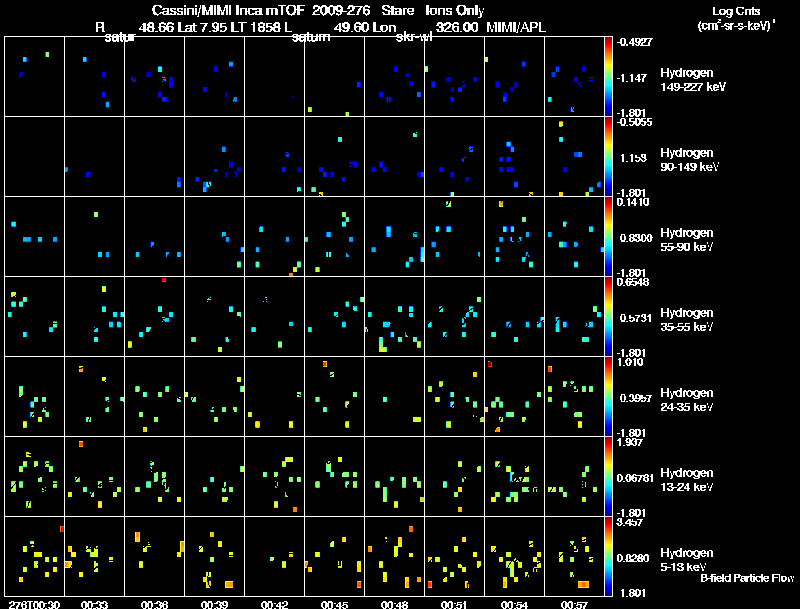Click the 'Ions Only' text in the title

tap(455, 11)
